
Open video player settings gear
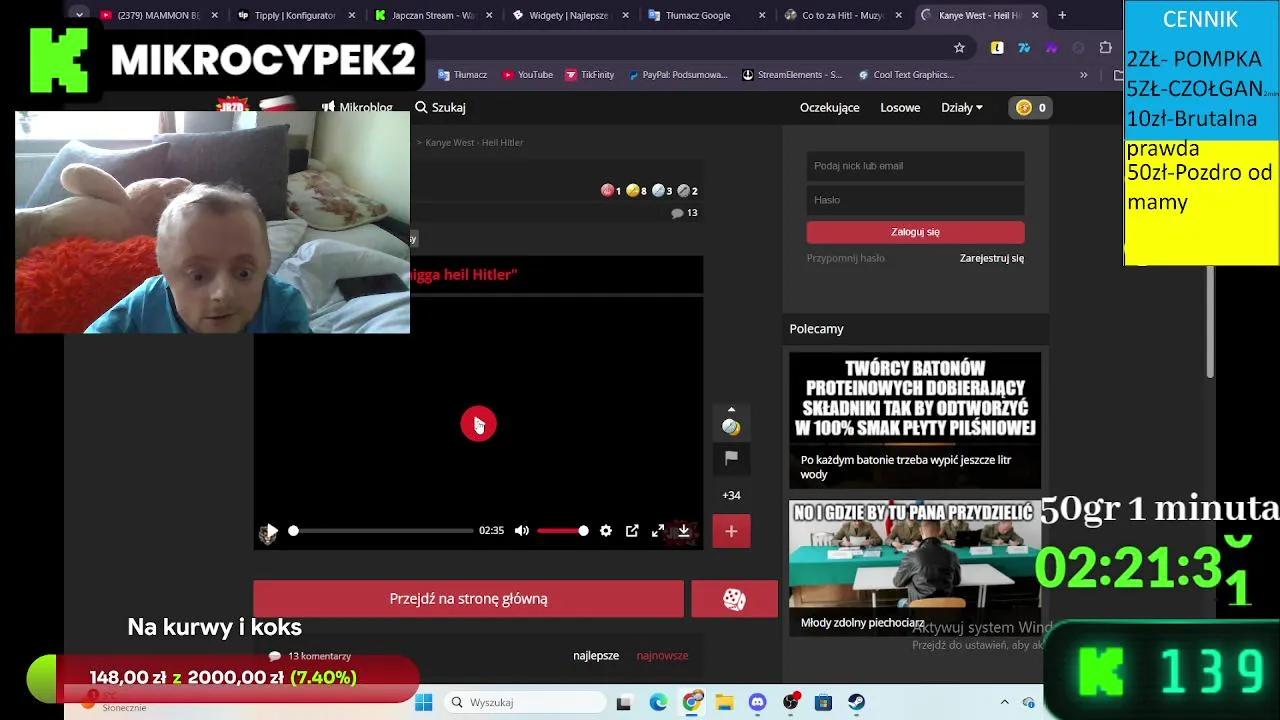tap(606, 531)
